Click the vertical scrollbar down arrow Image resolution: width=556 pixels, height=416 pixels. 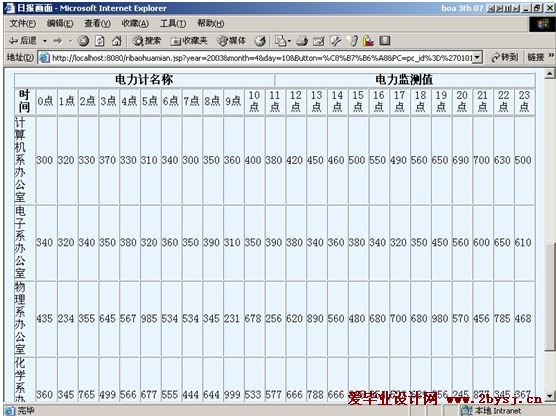click(x=550, y=395)
